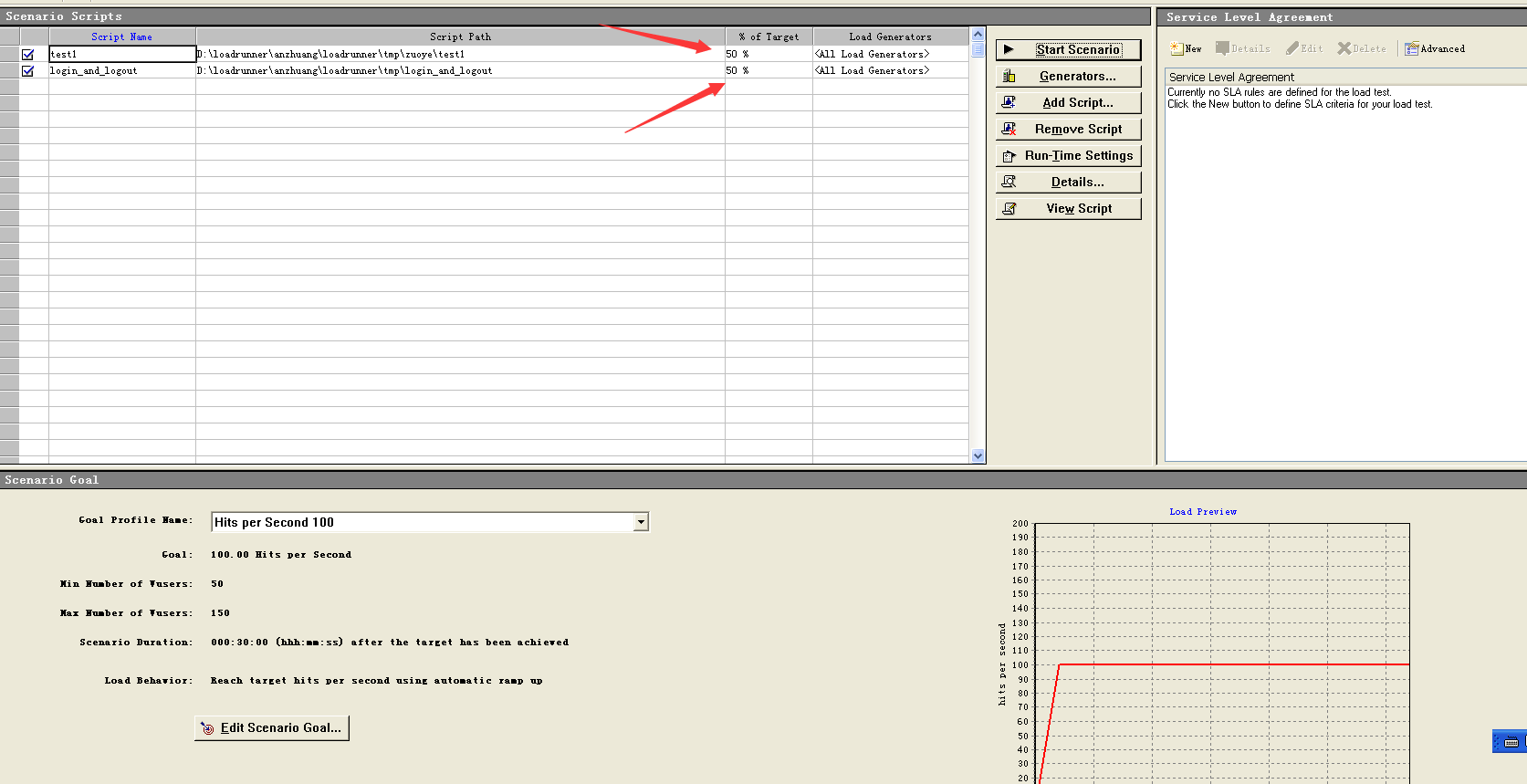Open script Details dialog

pos(1068,183)
